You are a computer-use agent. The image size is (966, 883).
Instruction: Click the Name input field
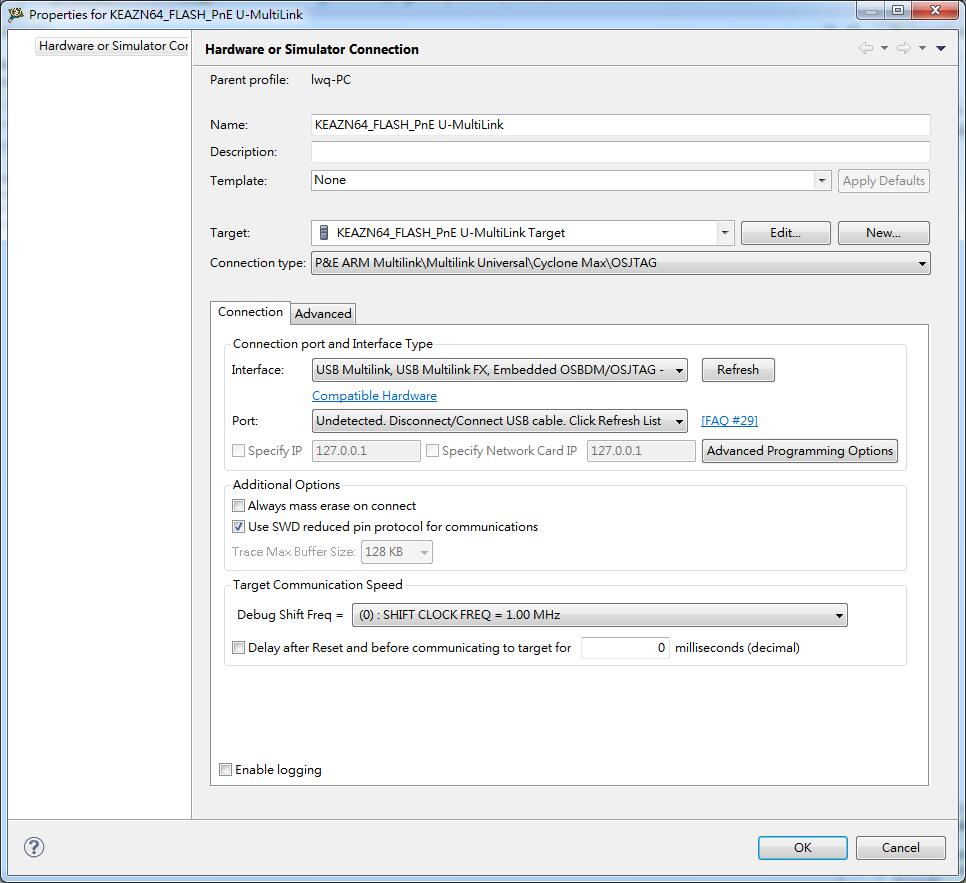tap(620, 125)
